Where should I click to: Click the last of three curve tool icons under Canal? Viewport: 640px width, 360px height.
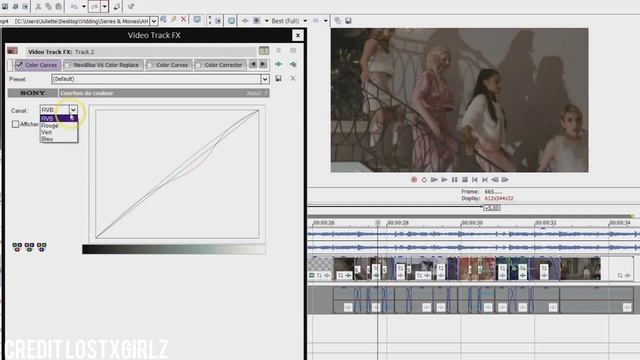coord(42,247)
